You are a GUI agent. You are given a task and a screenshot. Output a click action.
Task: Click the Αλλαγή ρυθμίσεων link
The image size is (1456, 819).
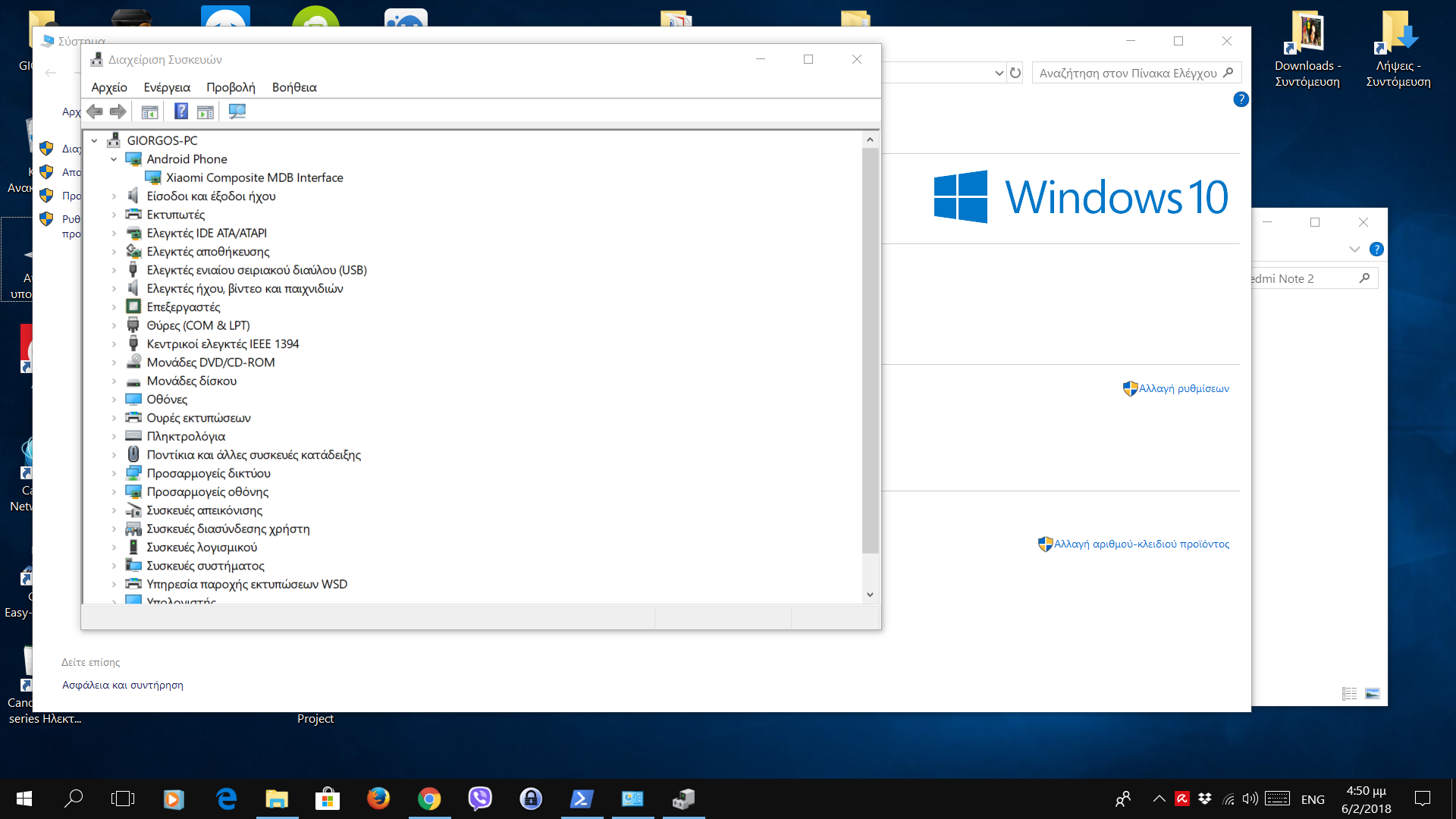click(x=1183, y=388)
